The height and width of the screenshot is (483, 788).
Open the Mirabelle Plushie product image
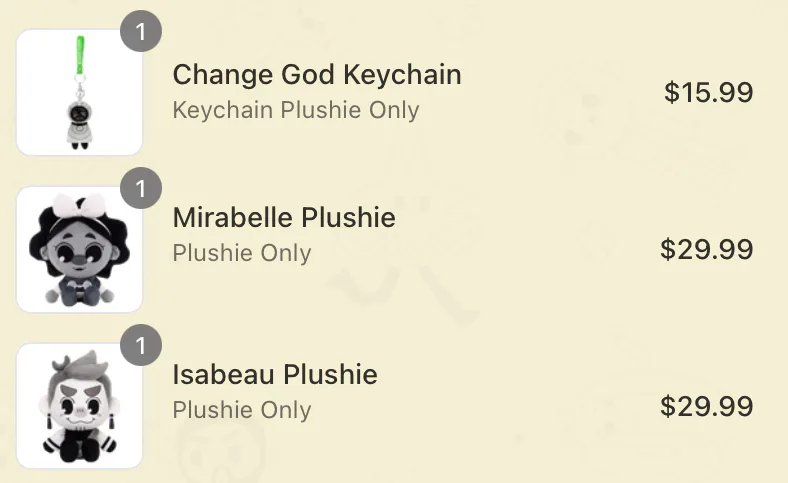[x=79, y=249]
